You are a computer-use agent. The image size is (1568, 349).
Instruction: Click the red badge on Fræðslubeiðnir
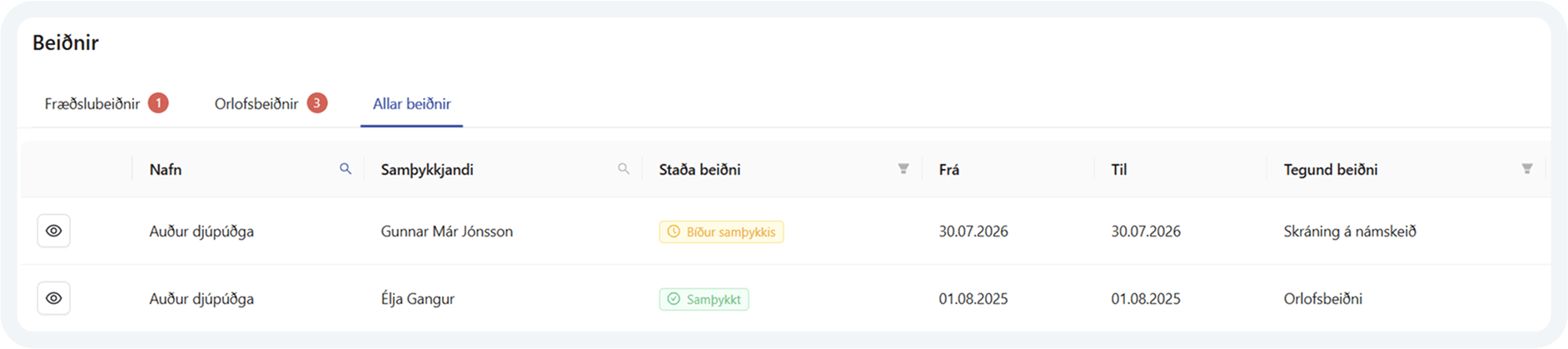click(158, 102)
